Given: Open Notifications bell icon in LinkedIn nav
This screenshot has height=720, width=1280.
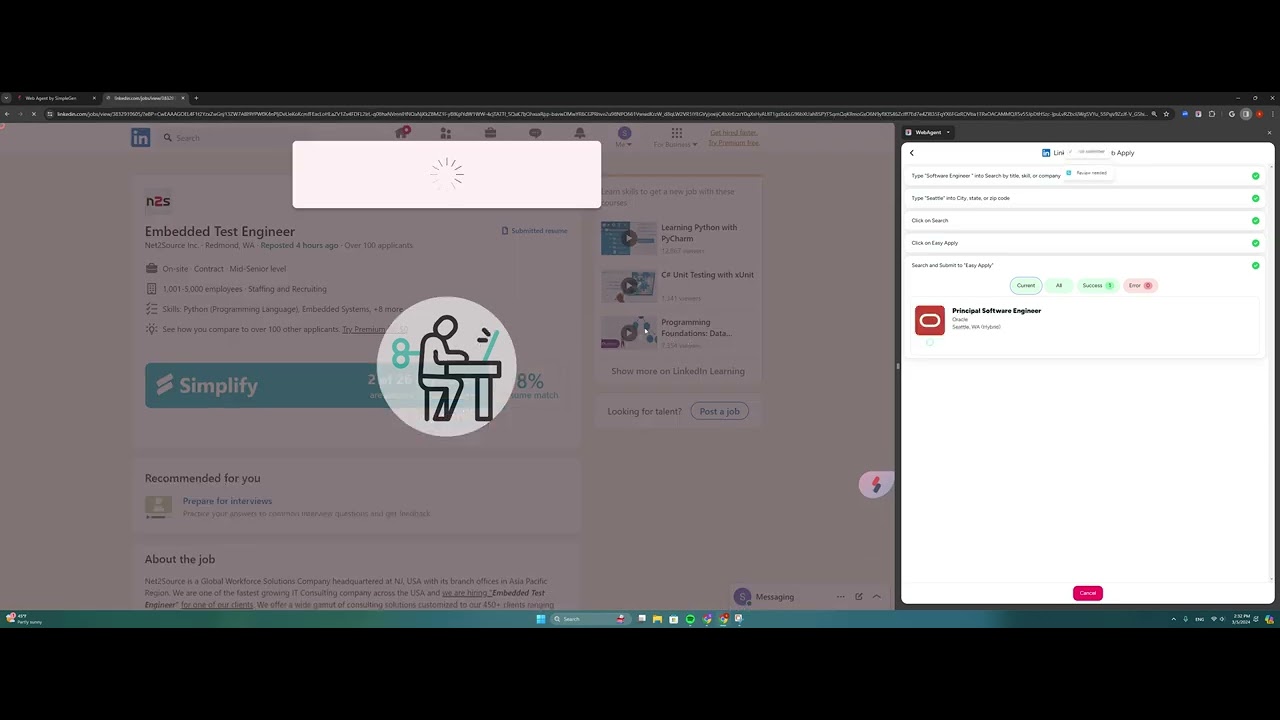Looking at the screenshot, I should [580, 133].
